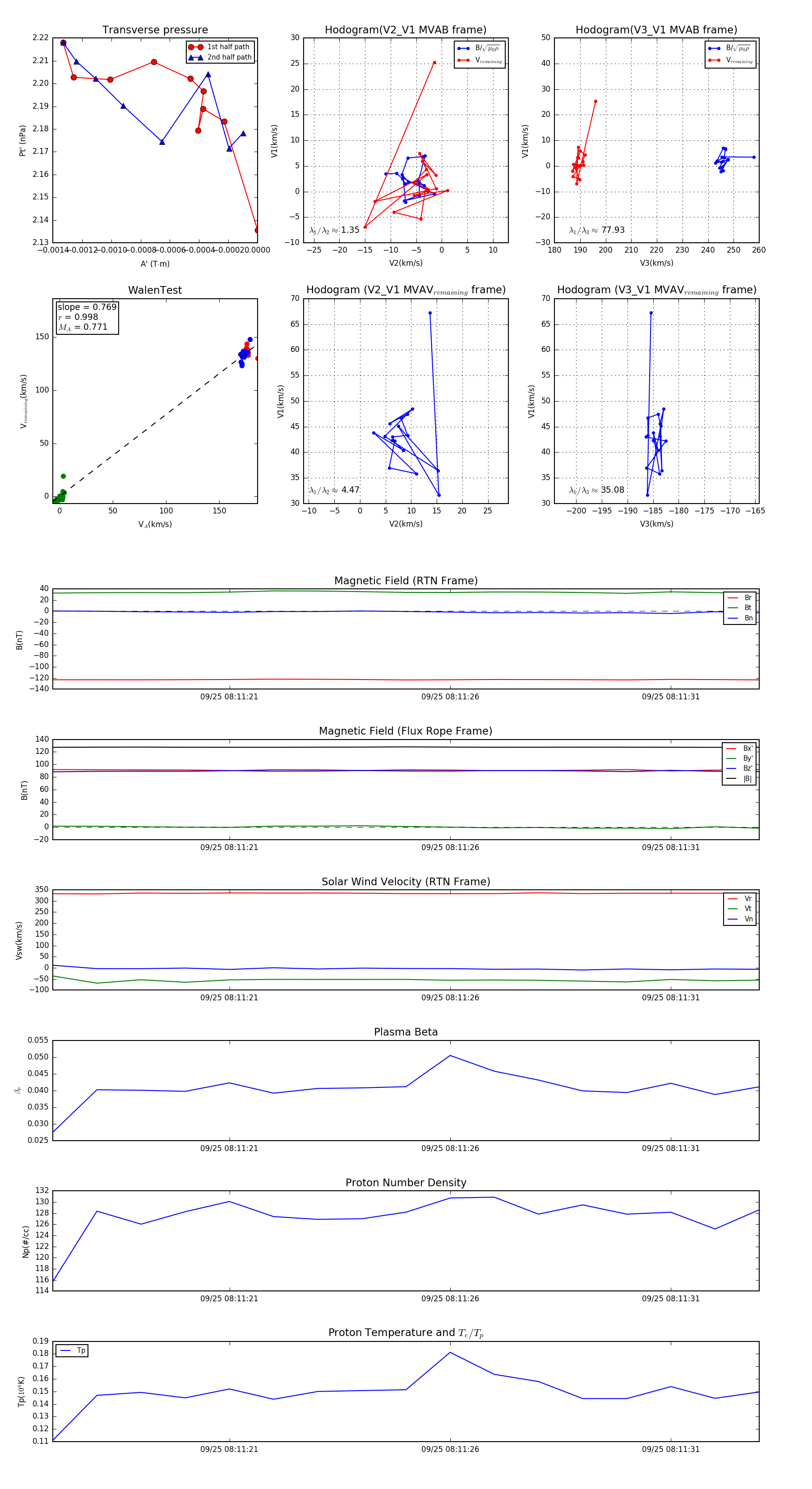This screenshot has width=812, height=1489.
Task: Click the '2nd half path' legend entry
Action: tap(229, 57)
